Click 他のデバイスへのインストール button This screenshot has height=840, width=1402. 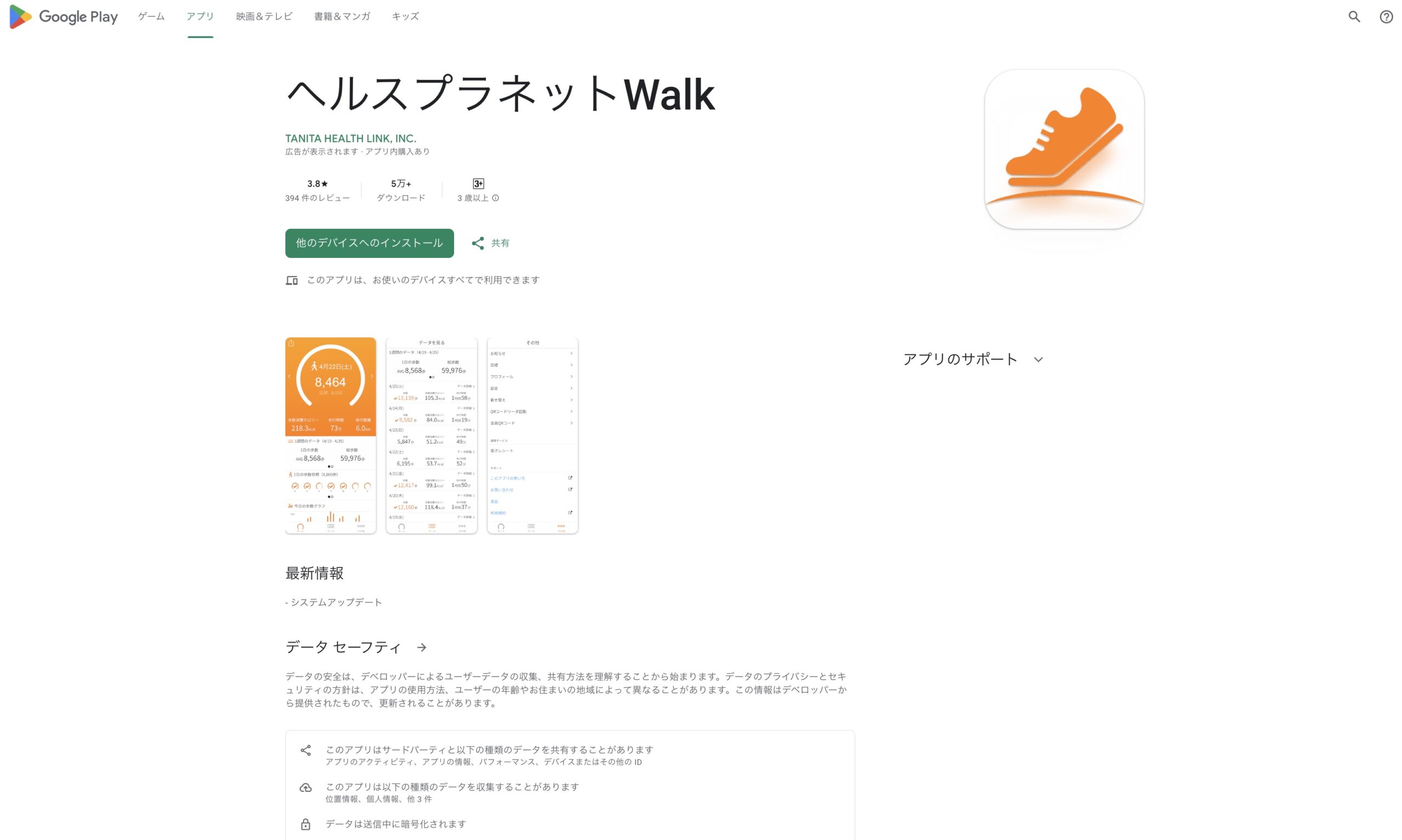click(x=369, y=243)
